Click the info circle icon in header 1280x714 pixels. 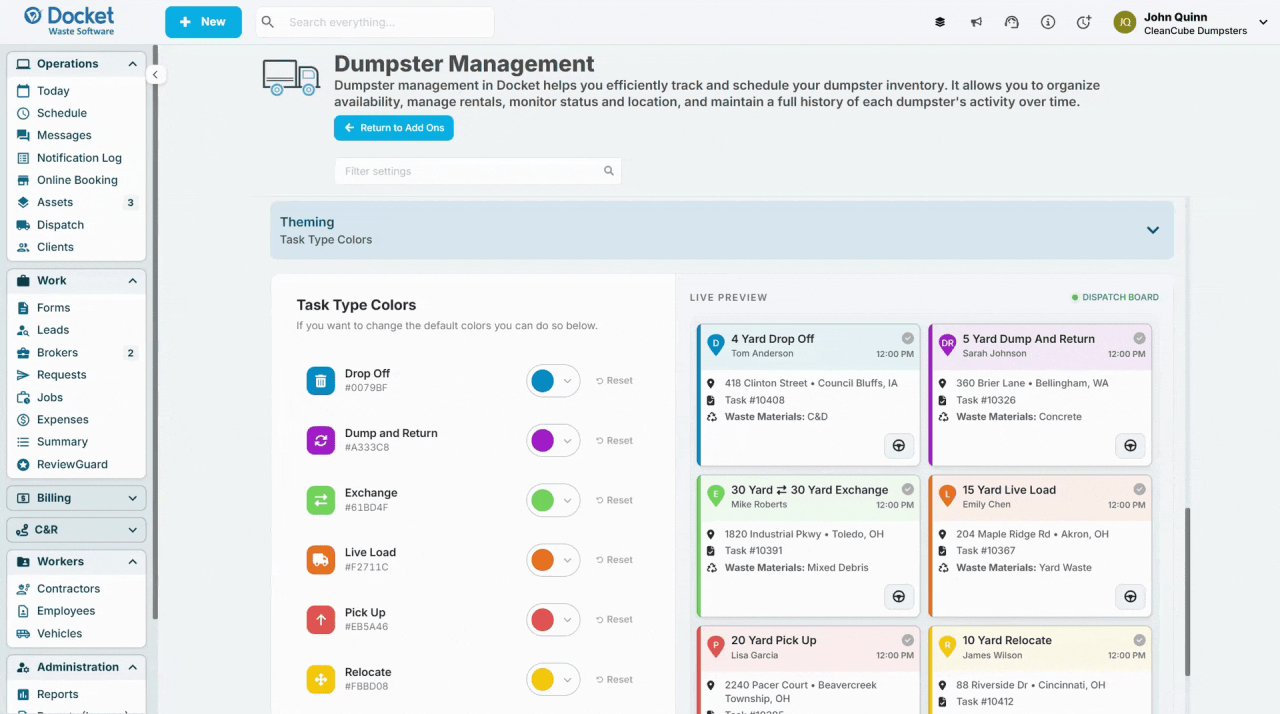tap(1048, 22)
